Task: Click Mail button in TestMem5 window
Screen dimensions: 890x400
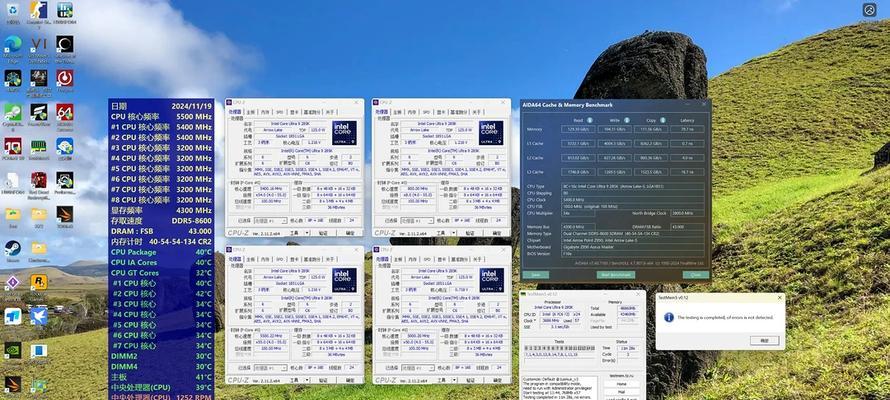Action: (621, 391)
